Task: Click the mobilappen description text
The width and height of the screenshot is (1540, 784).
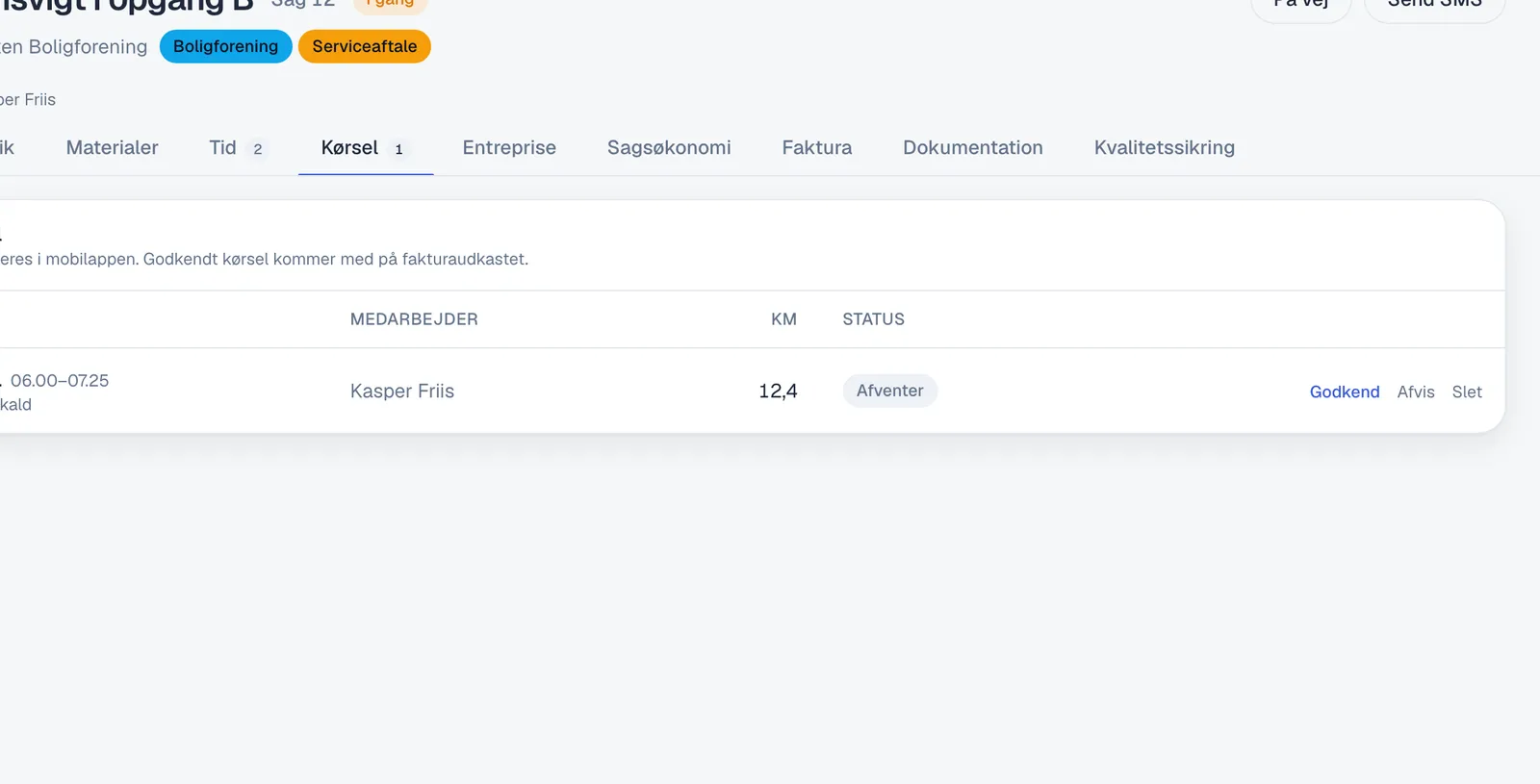Action: pos(264,259)
